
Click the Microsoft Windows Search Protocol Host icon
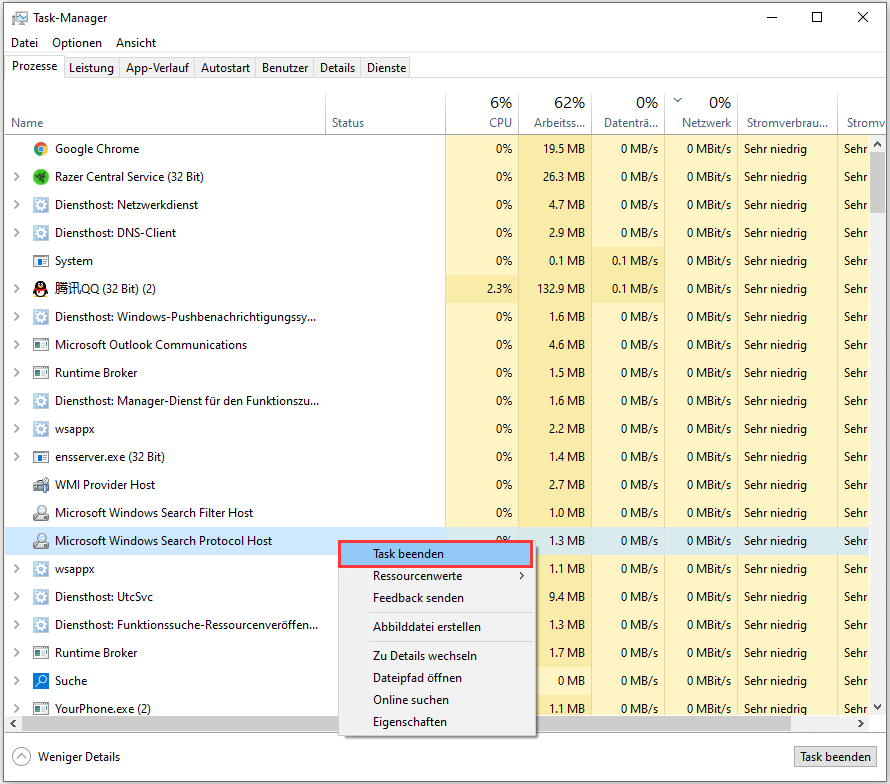tap(40, 541)
